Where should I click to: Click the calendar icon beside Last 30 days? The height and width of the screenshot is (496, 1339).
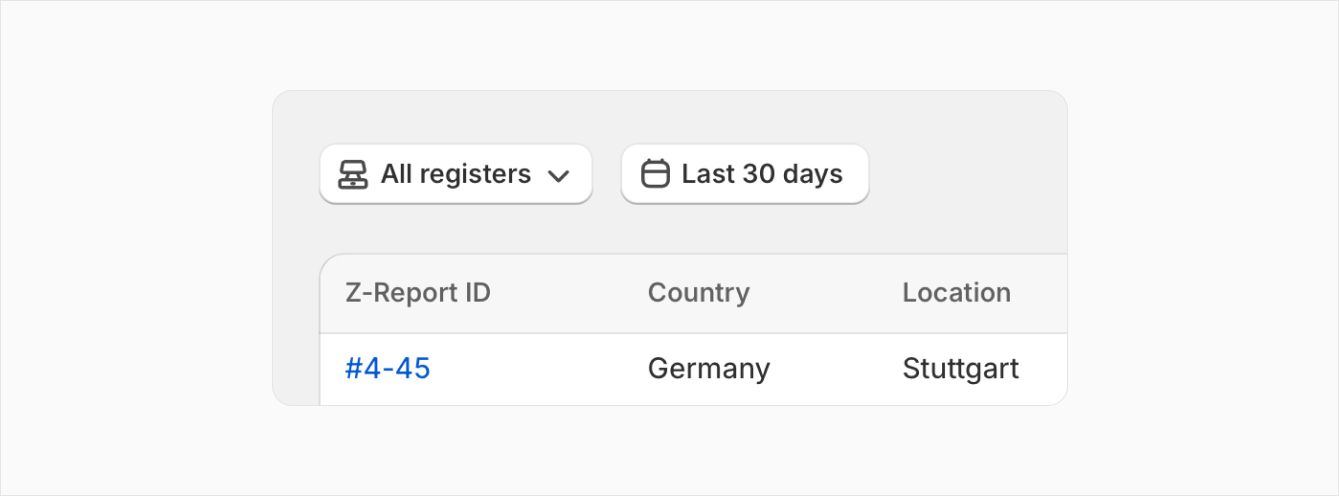point(655,174)
